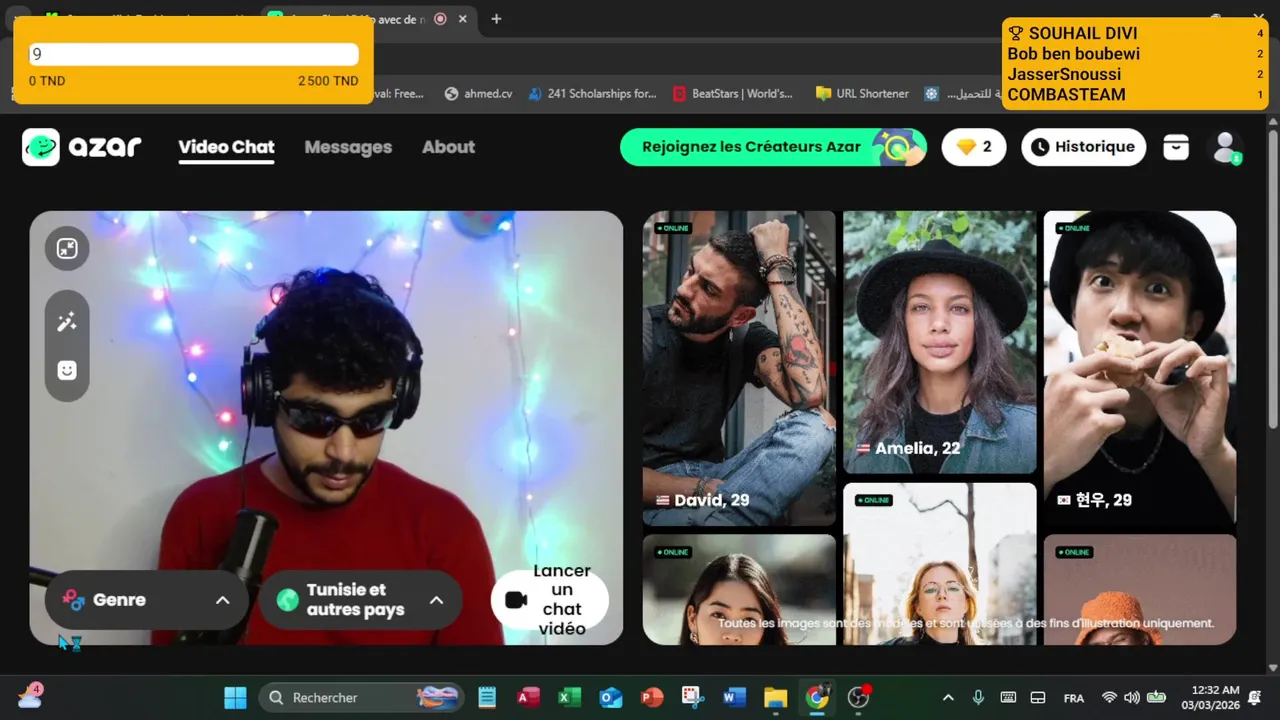This screenshot has width=1280, height=720.
Task: Open Excel from the taskbar
Action: click(x=570, y=697)
